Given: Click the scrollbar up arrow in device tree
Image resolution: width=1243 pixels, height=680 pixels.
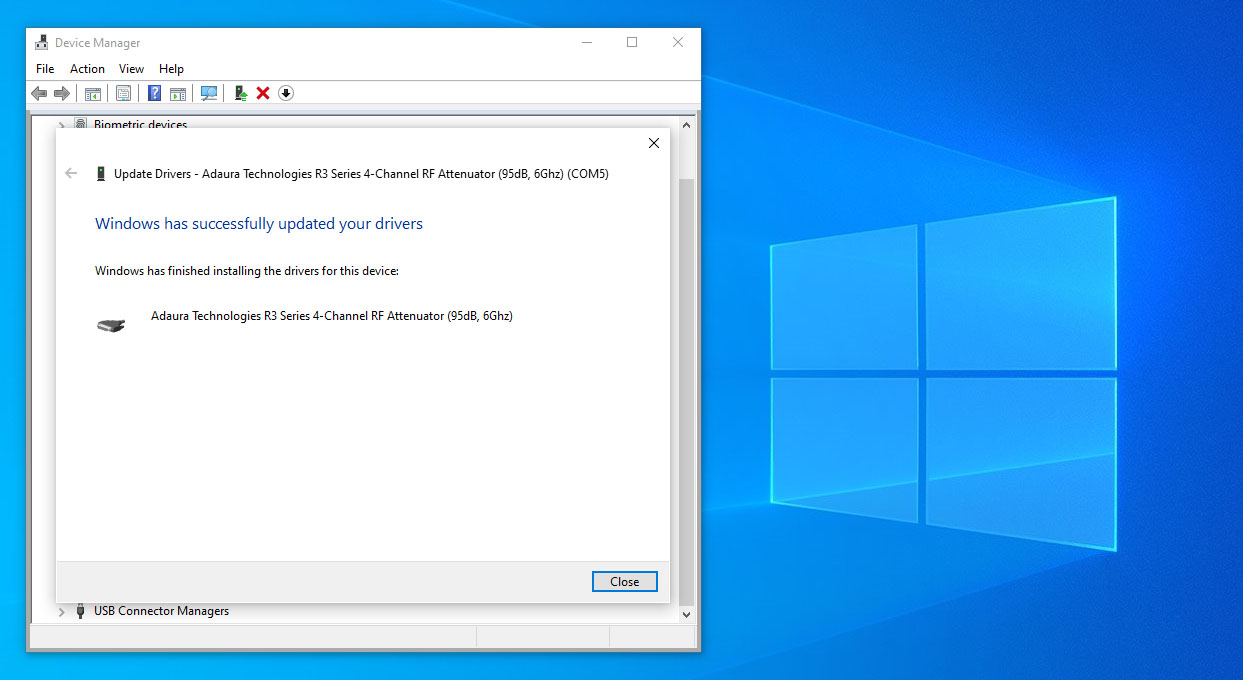Looking at the screenshot, I should [x=686, y=125].
